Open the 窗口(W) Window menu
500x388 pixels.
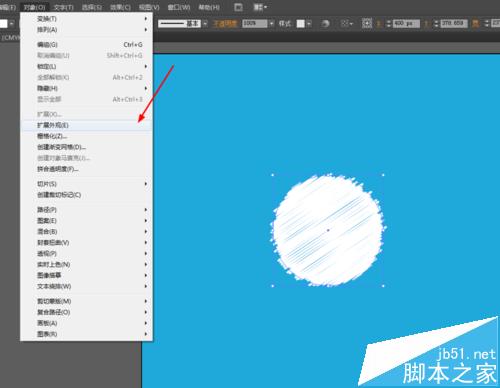179,7
